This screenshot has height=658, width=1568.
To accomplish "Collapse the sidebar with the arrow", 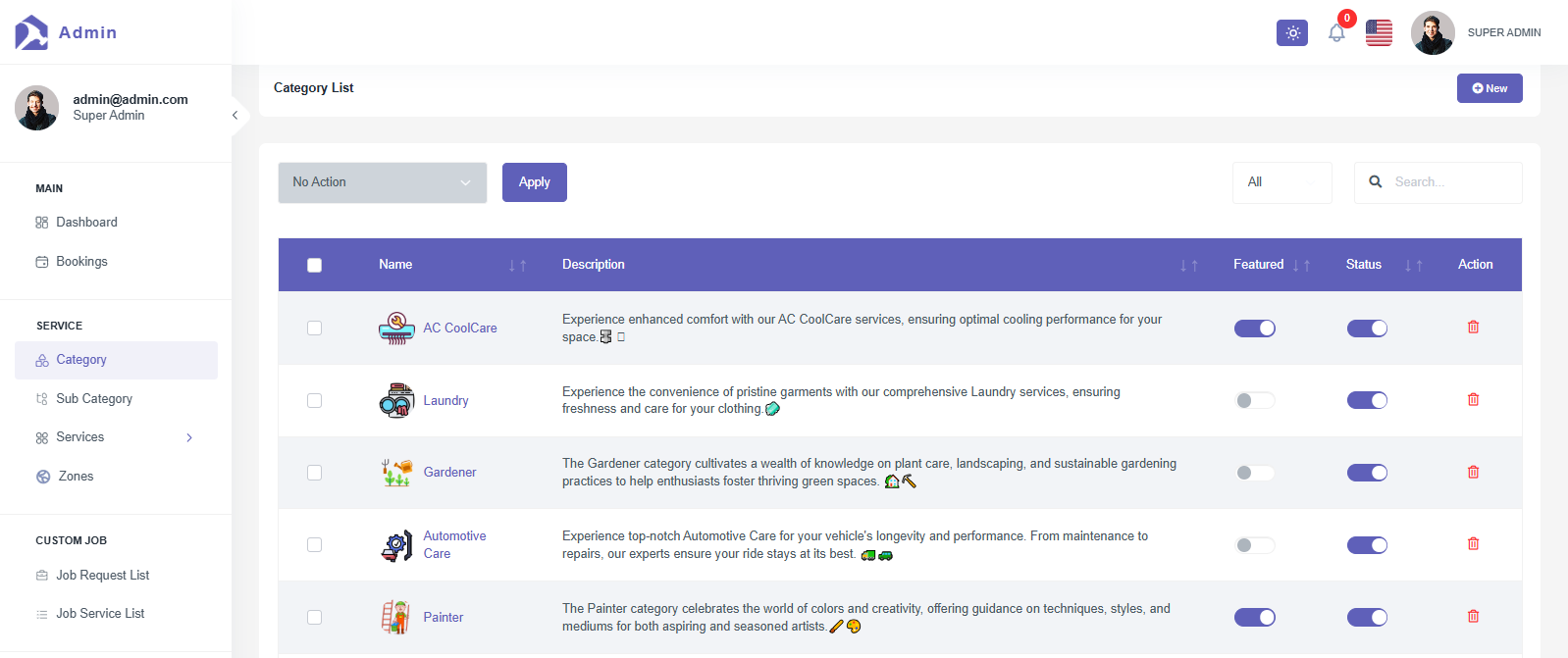I will (235, 116).
